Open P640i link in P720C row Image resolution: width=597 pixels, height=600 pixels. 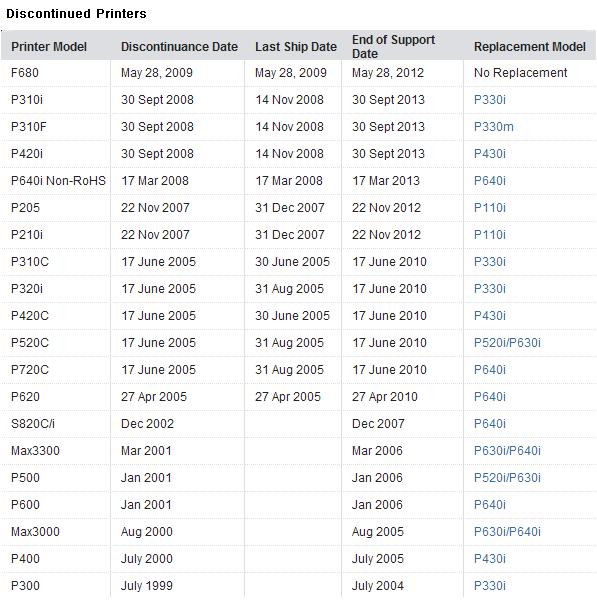pos(489,370)
